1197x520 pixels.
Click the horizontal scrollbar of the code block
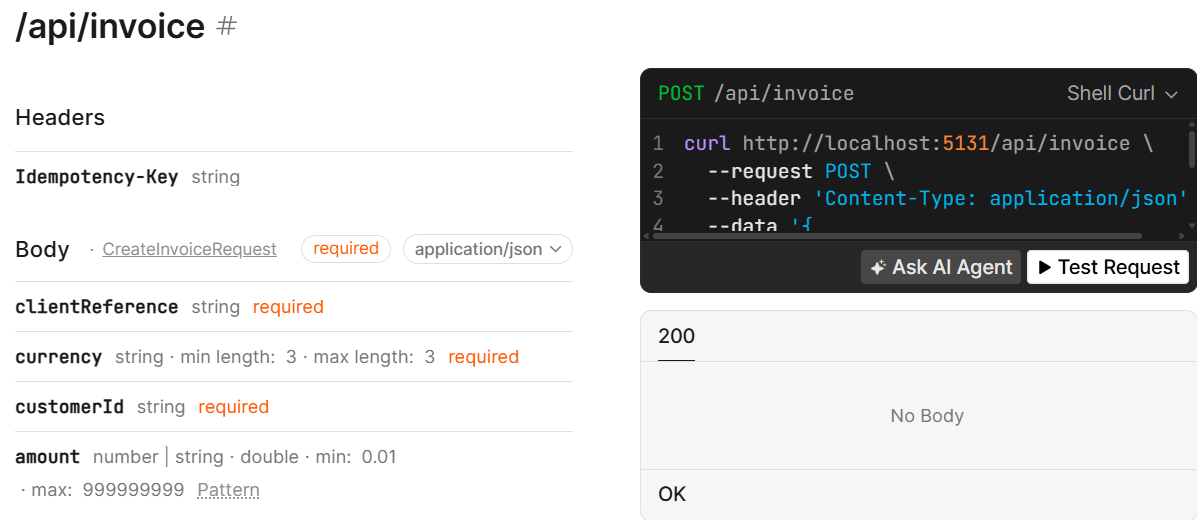897,237
